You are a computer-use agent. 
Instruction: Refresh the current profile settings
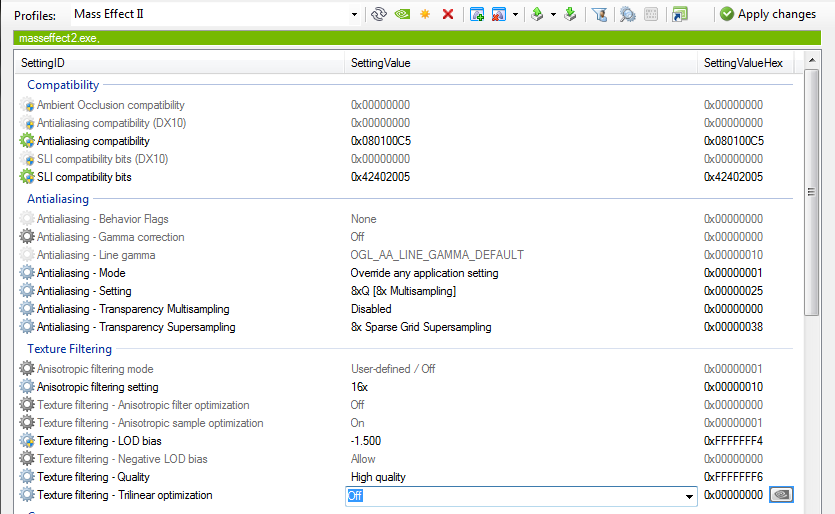379,14
